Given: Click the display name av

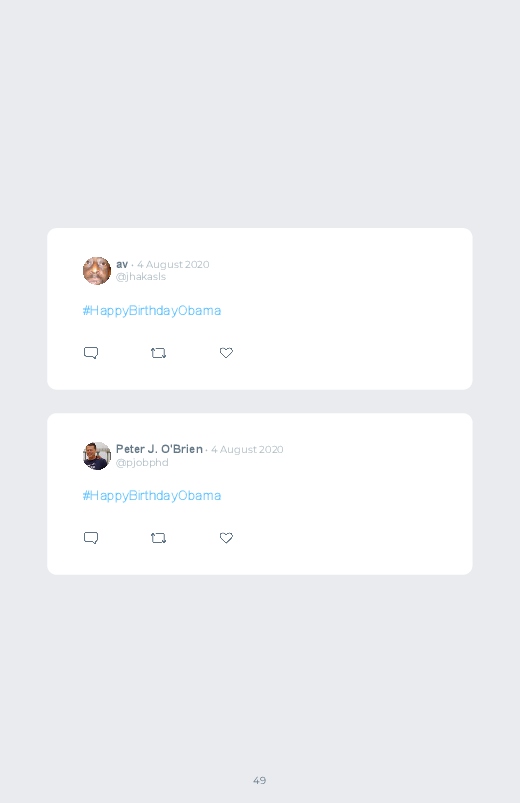Looking at the screenshot, I should tap(122, 264).
